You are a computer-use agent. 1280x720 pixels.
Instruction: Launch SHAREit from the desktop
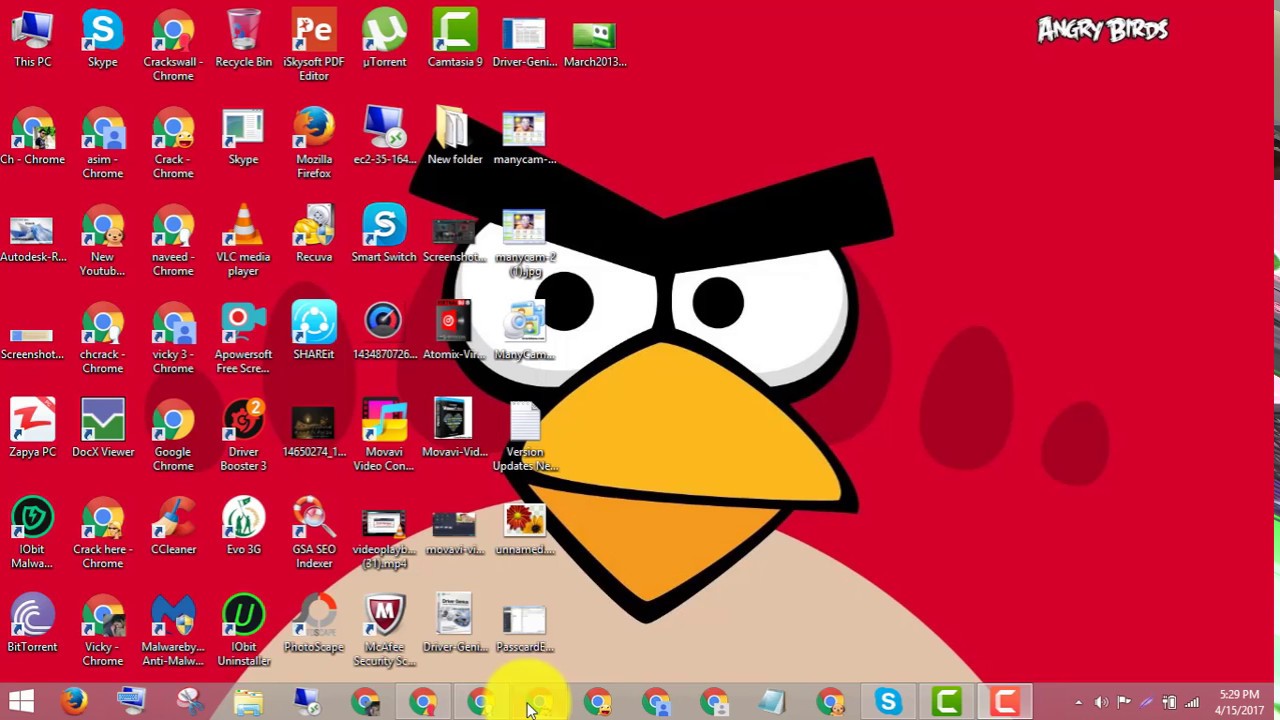[x=314, y=331]
